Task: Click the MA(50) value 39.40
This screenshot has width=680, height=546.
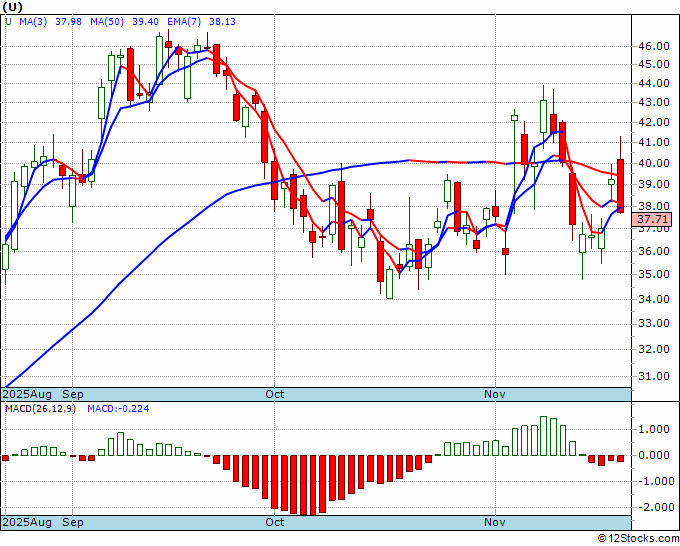Action: [x=145, y=22]
